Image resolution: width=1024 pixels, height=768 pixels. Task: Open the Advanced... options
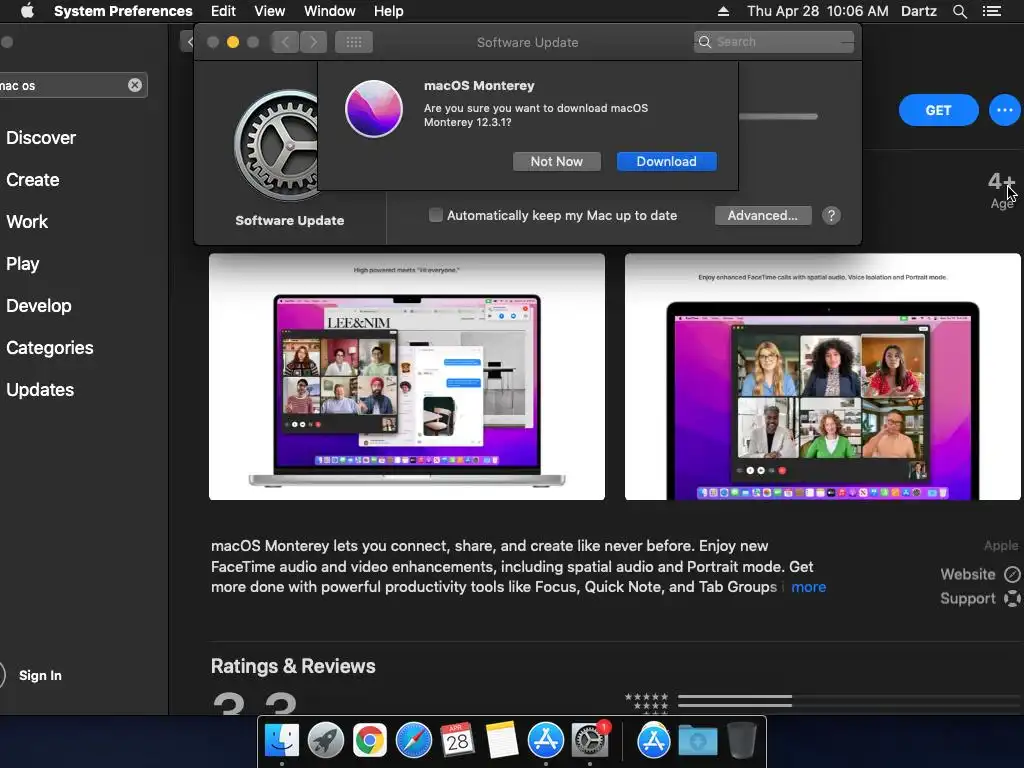tap(763, 216)
